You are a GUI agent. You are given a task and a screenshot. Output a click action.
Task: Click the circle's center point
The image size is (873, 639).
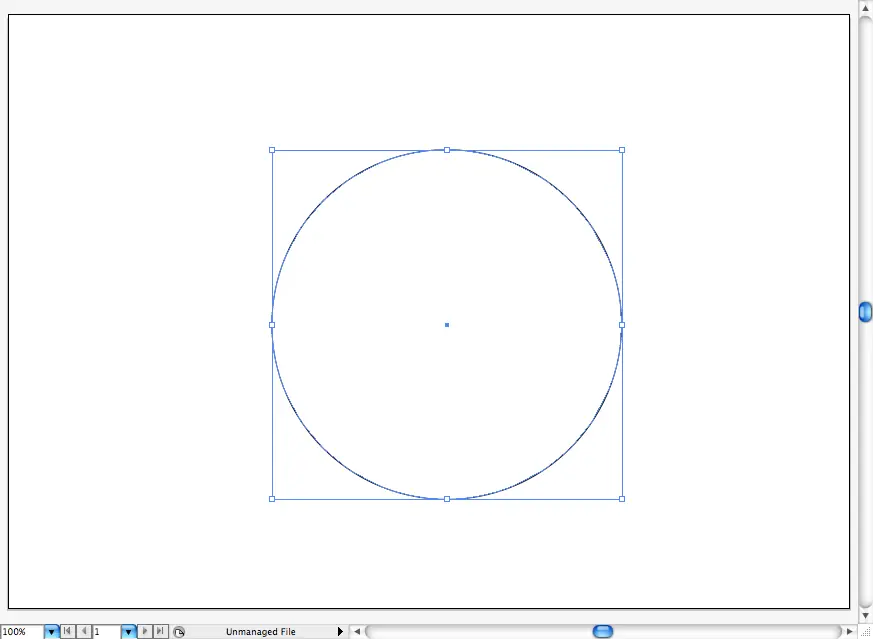point(447,325)
